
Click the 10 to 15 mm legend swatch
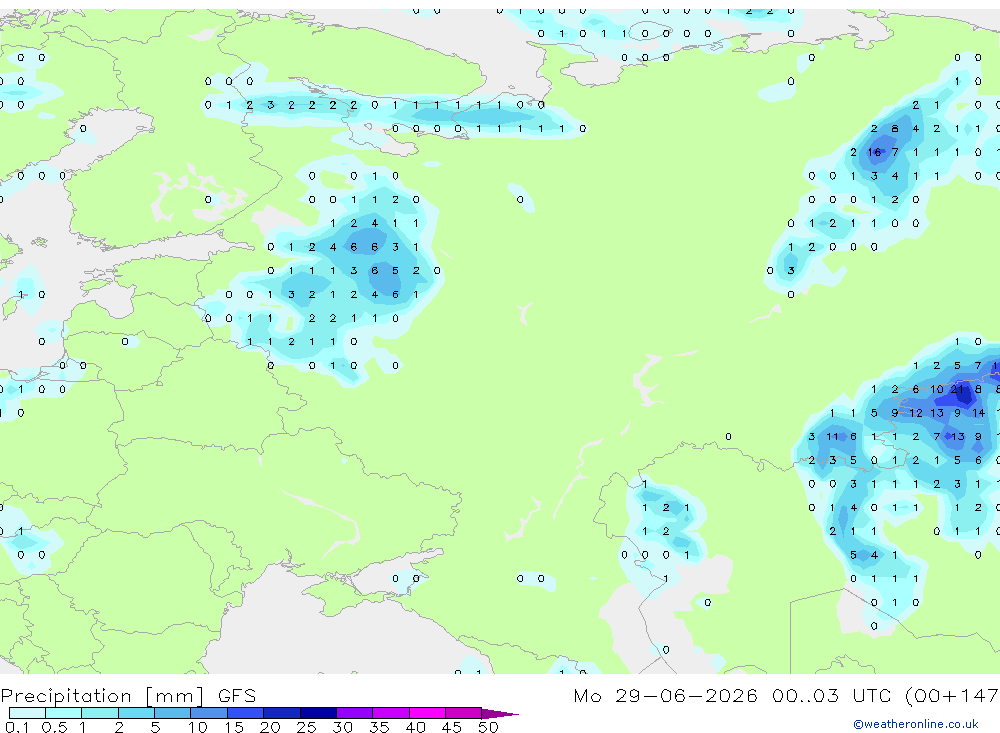tap(209, 713)
